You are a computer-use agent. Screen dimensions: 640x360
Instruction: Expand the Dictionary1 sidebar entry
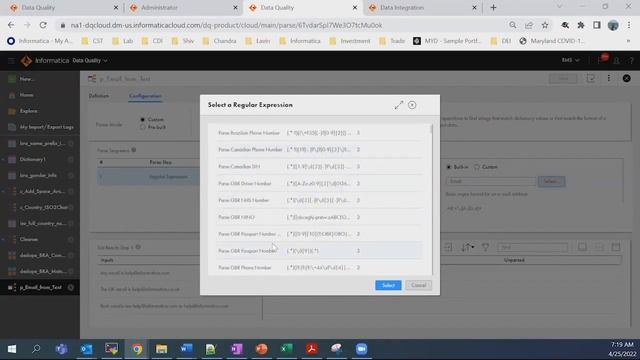pyautogui.click(x=3, y=159)
